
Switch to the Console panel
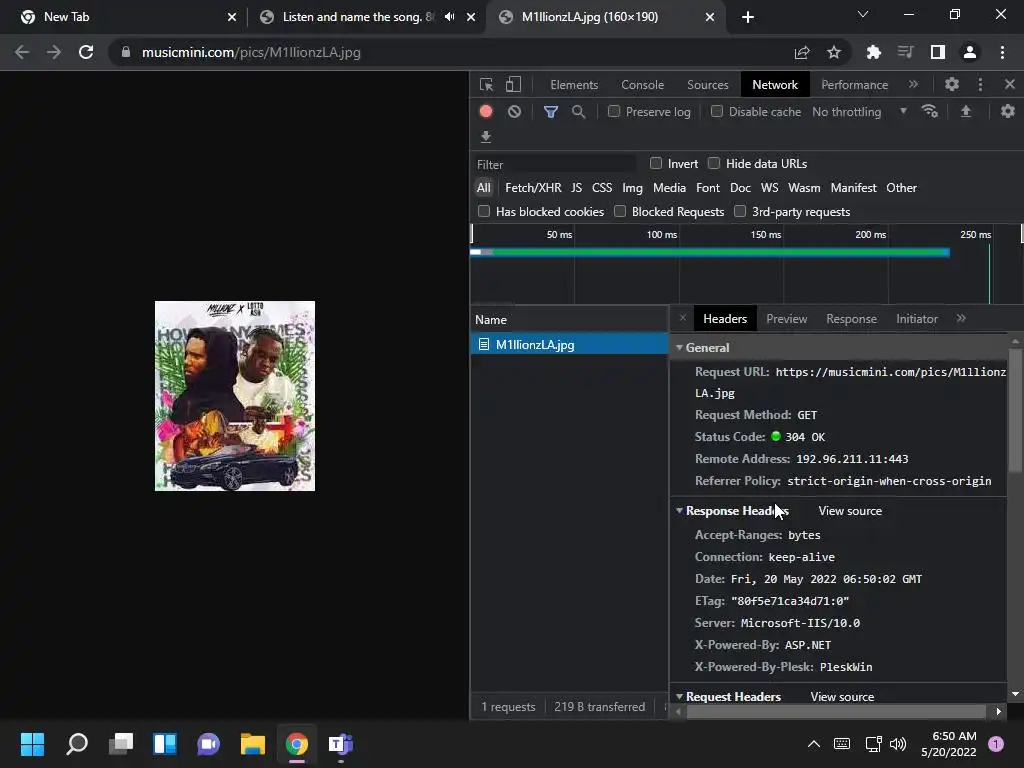pyautogui.click(x=643, y=85)
